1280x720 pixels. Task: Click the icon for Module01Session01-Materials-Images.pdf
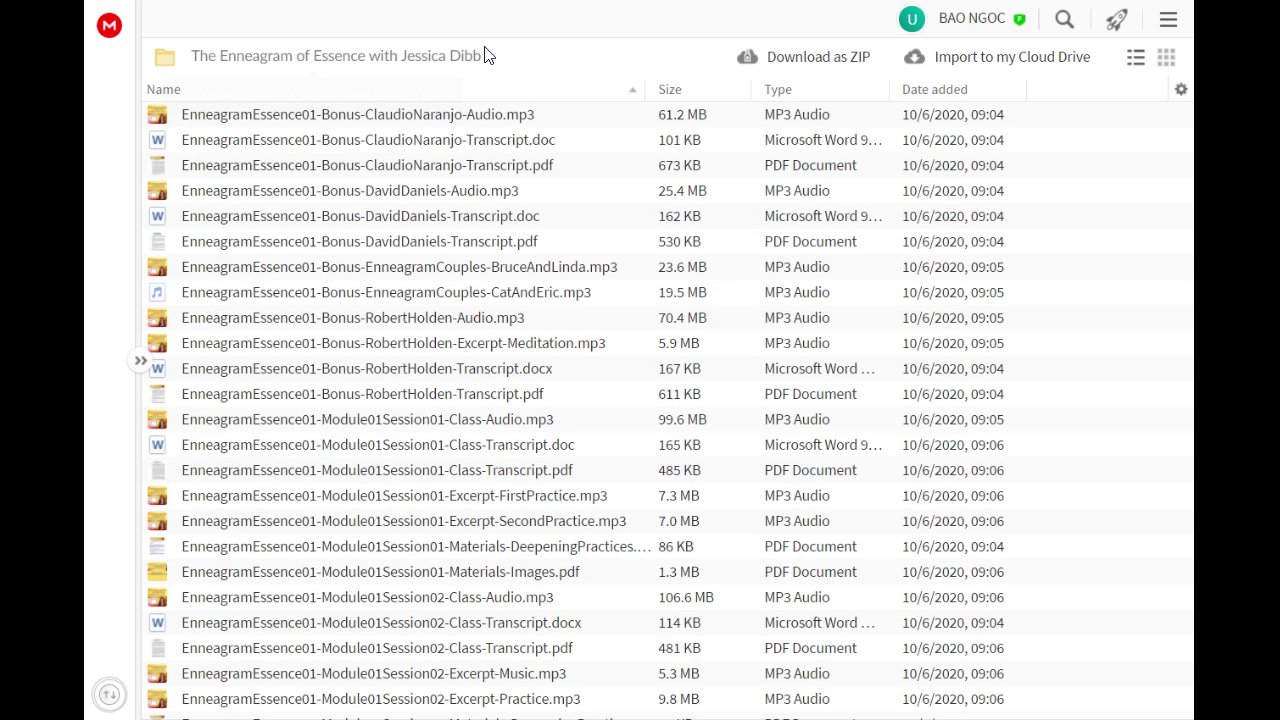157,572
